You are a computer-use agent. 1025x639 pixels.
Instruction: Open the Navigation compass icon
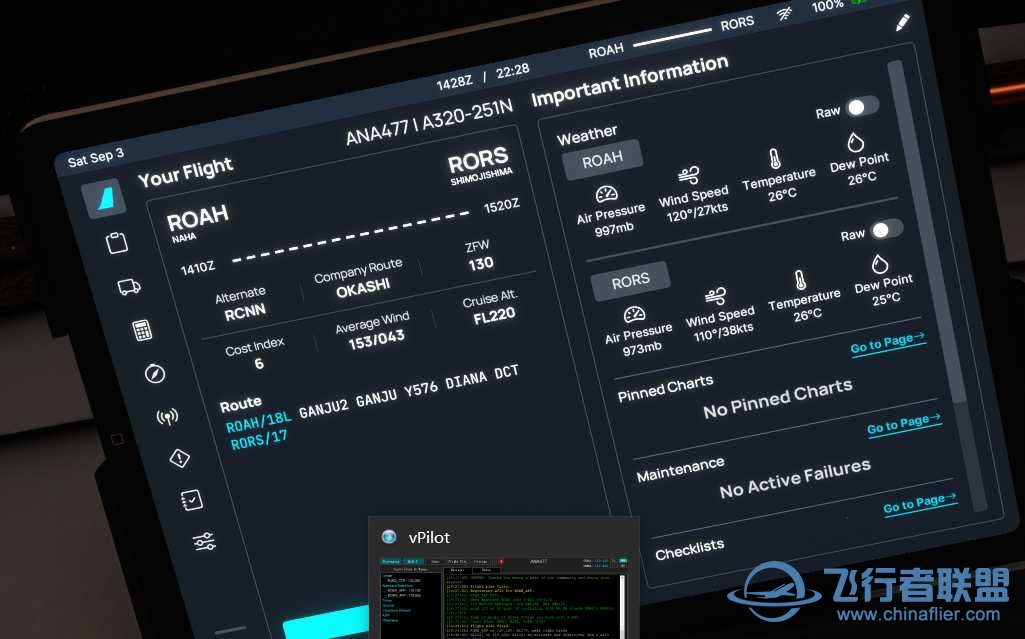pyautogui.click(x=154, y=374)
